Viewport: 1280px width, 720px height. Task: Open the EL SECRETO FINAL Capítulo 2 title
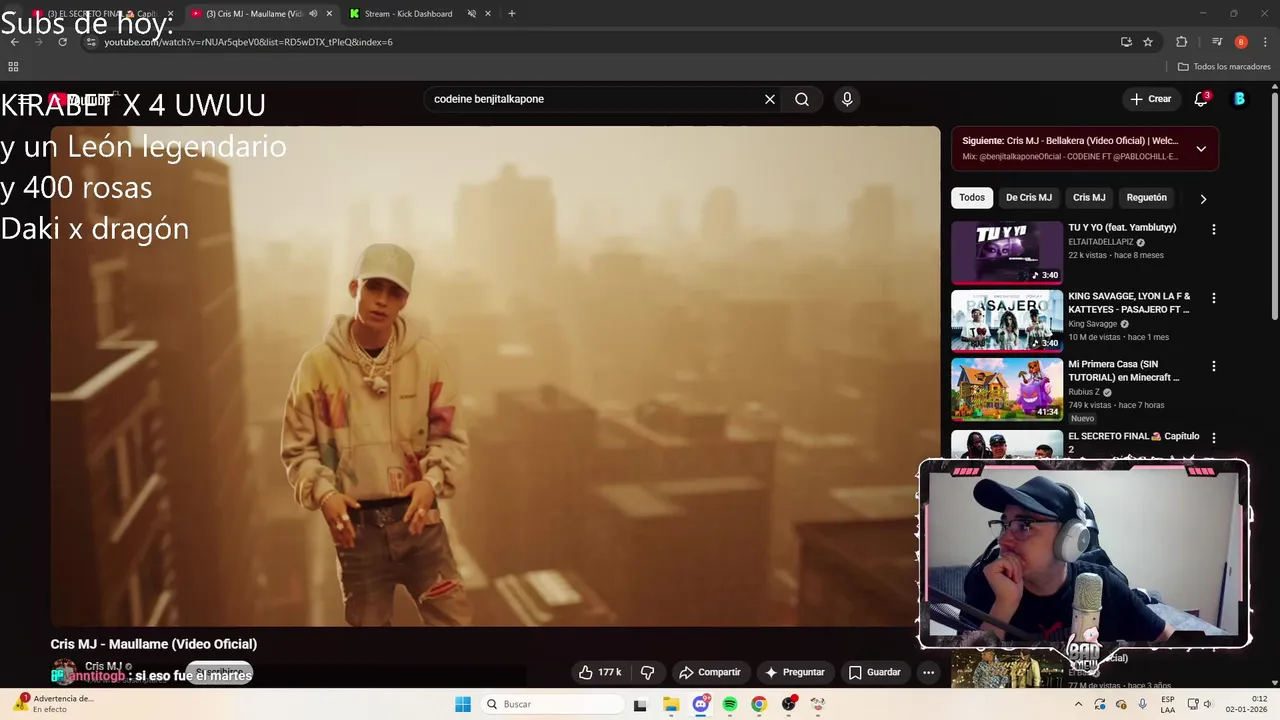(x=1133, y=442)
